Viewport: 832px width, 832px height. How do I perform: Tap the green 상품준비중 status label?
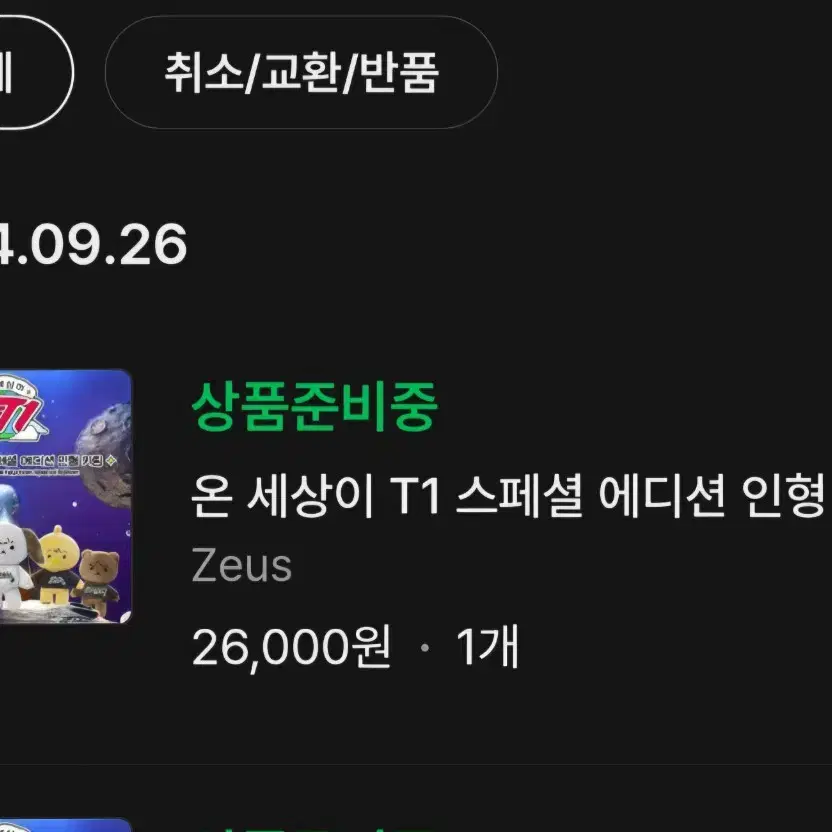tap(314, 408)
